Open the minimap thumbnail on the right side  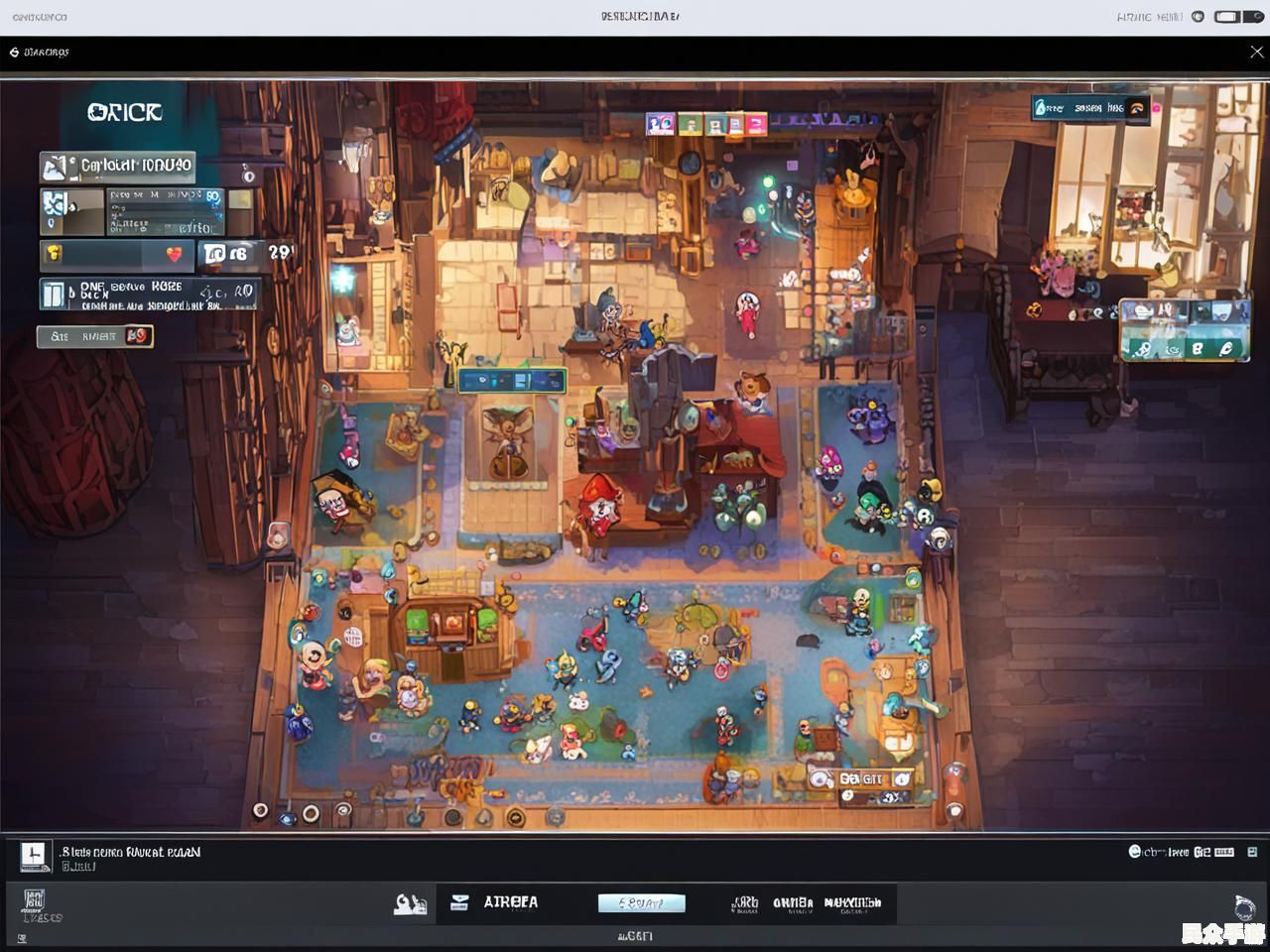[1183, 329]
